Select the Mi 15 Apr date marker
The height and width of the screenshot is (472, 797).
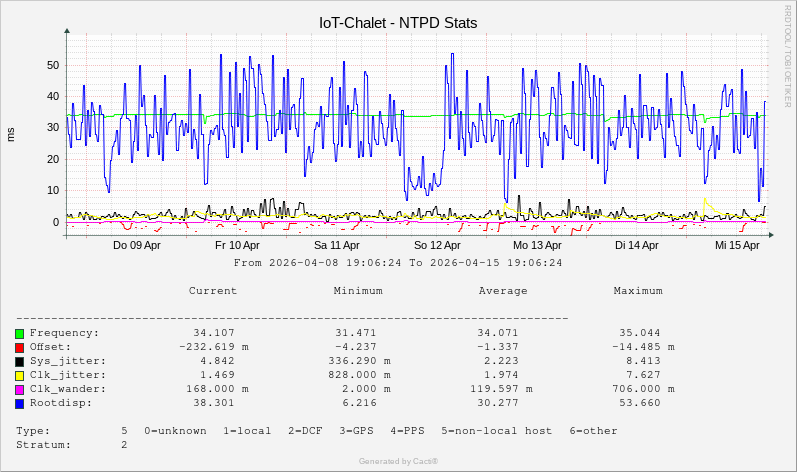[x=737, y=245]
